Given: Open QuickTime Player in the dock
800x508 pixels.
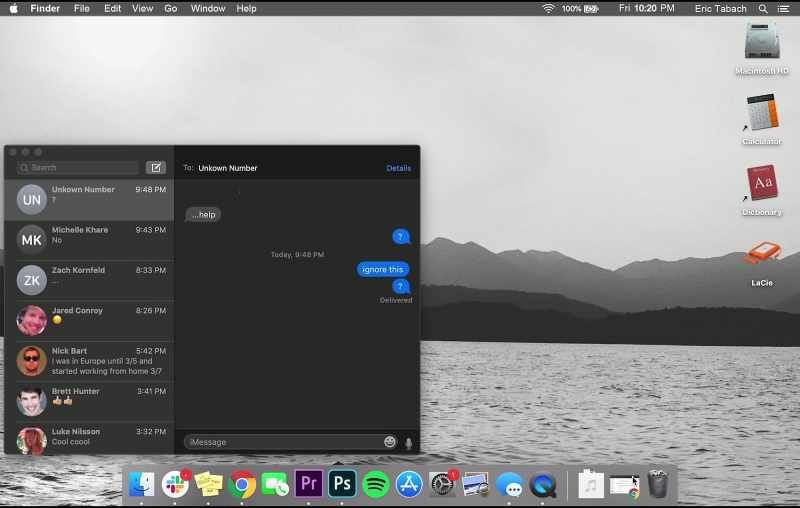Looking at the screenshot, I should [542, 484].
